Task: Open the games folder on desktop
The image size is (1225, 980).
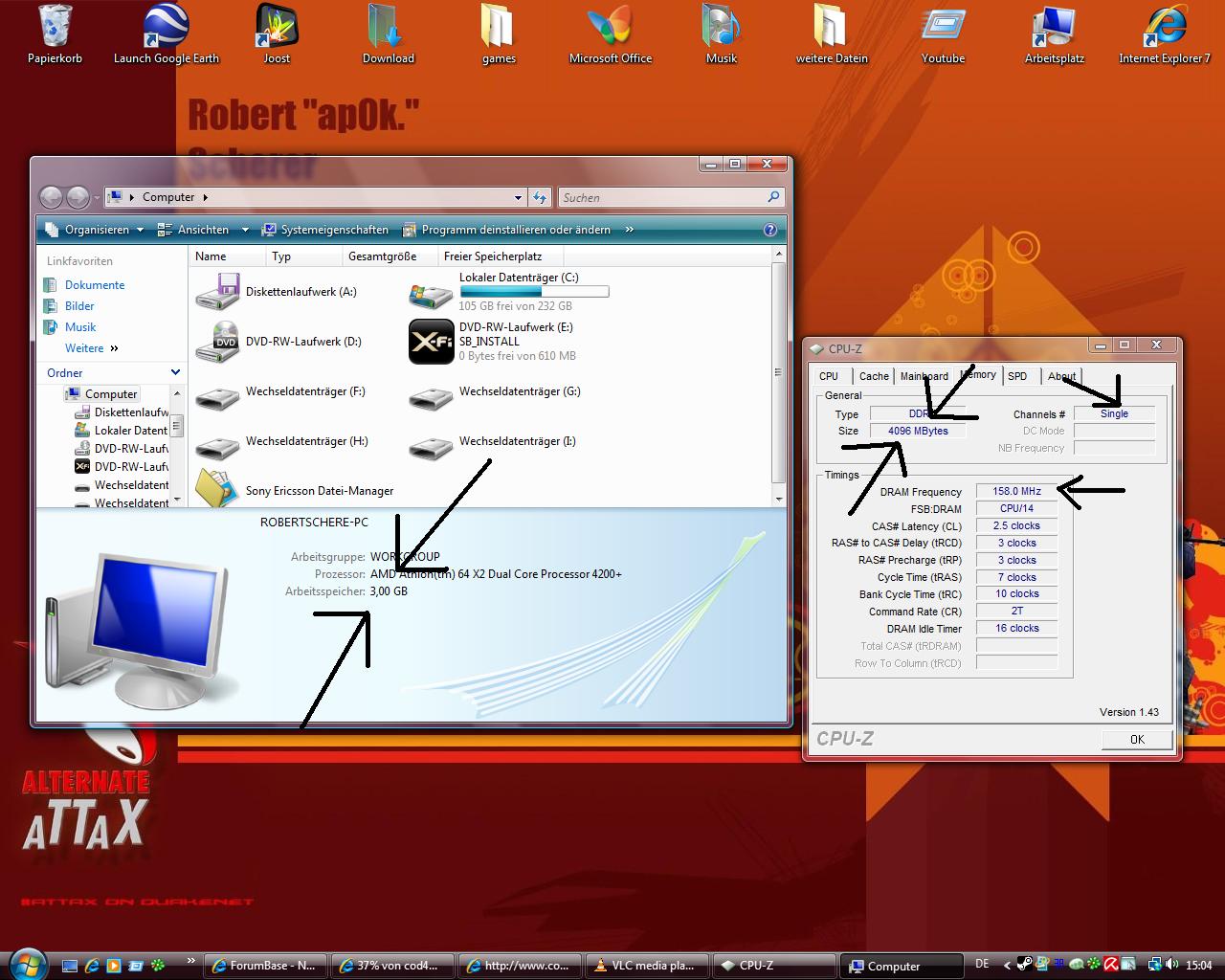Action: point(499,33)
